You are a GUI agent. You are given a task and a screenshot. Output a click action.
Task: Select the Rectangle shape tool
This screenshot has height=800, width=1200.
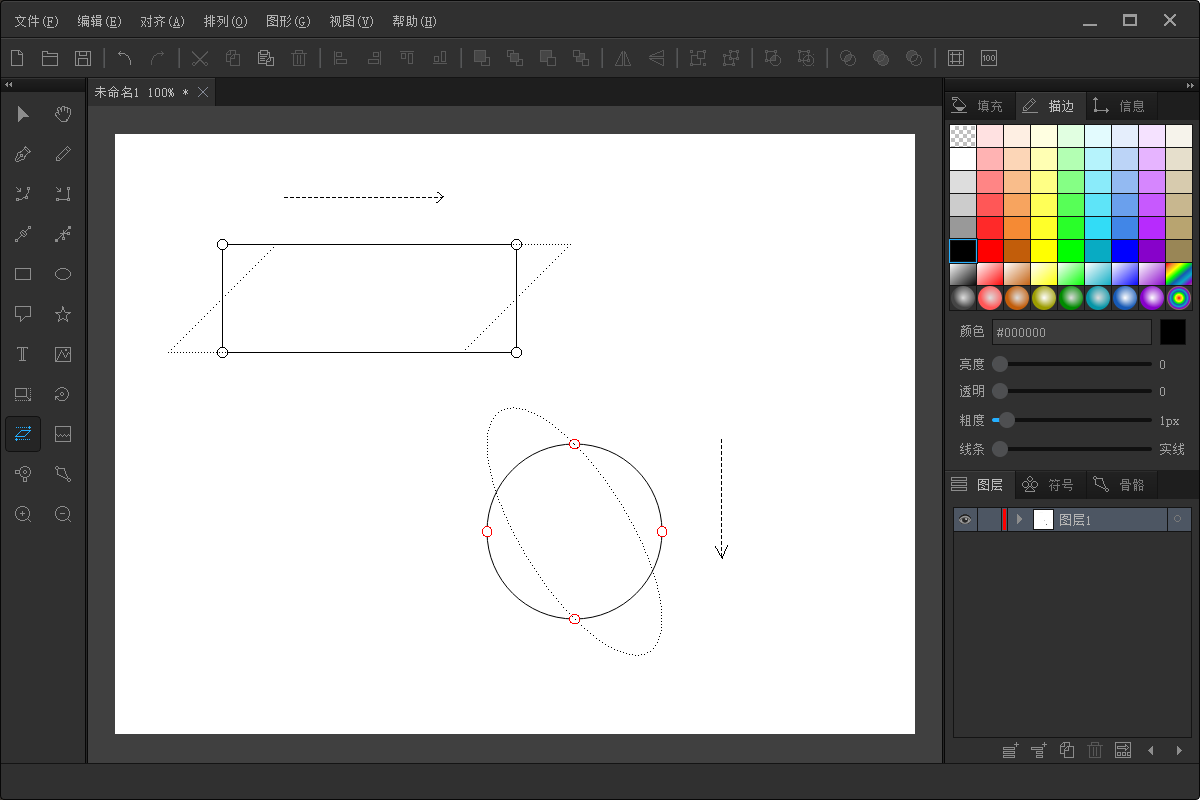(23, 274)
